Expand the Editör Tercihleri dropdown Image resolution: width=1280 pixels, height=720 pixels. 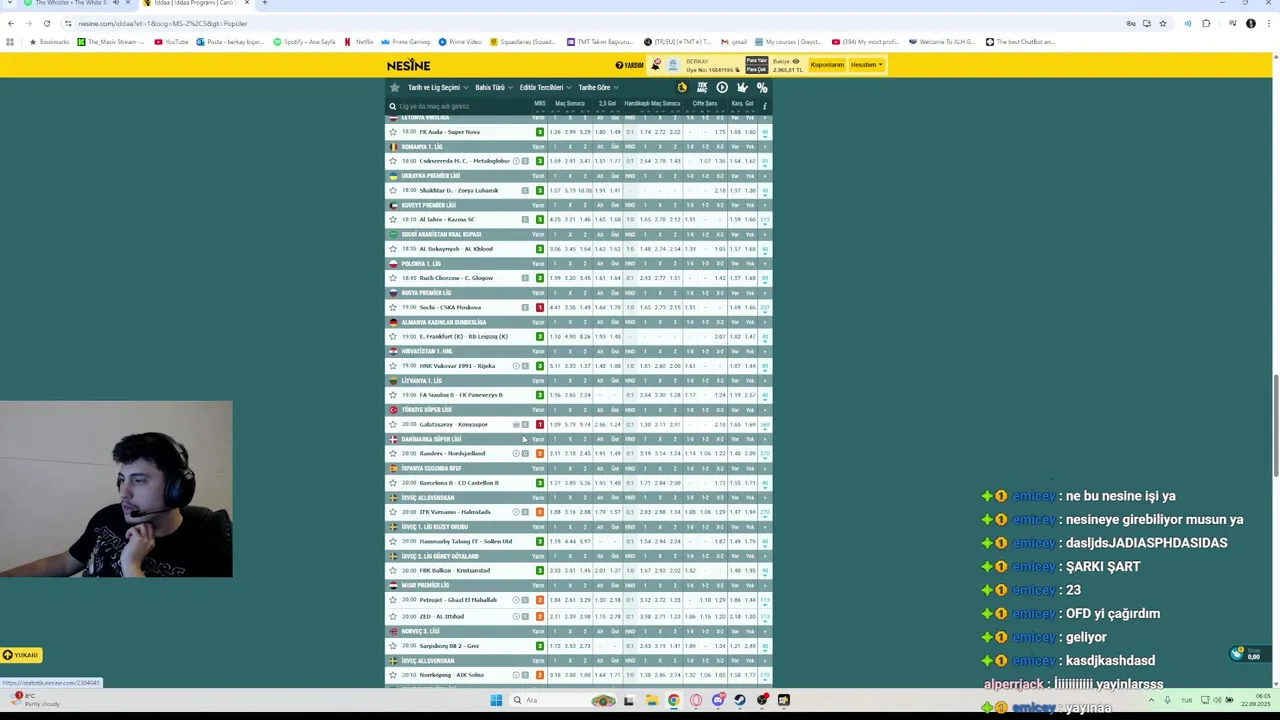click(544, 87)
